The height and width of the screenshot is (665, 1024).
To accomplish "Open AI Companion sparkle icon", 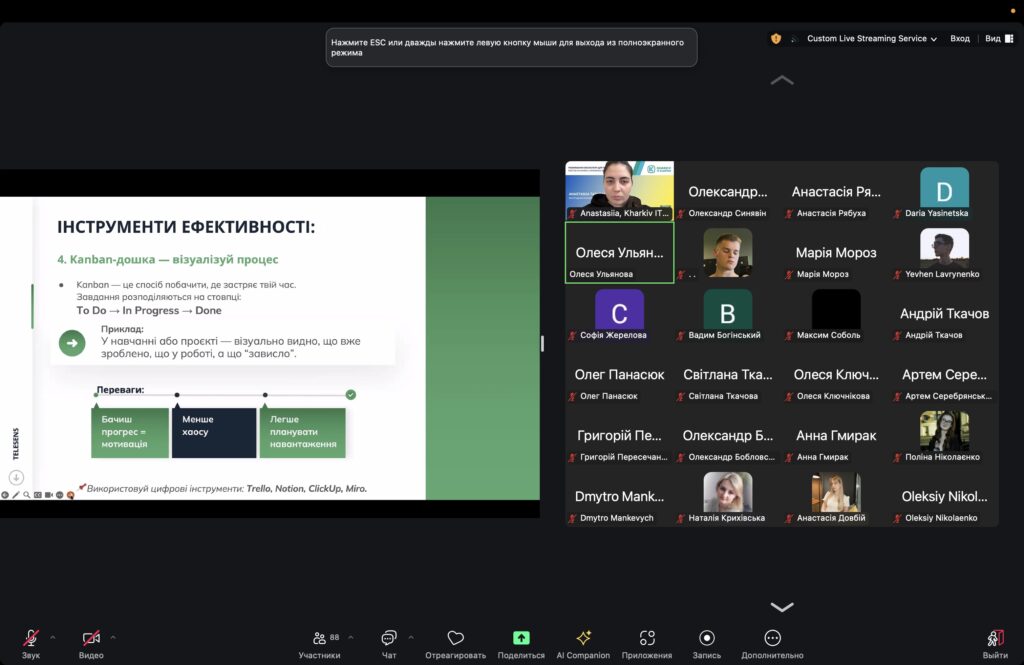I will [x=583, y=638].
